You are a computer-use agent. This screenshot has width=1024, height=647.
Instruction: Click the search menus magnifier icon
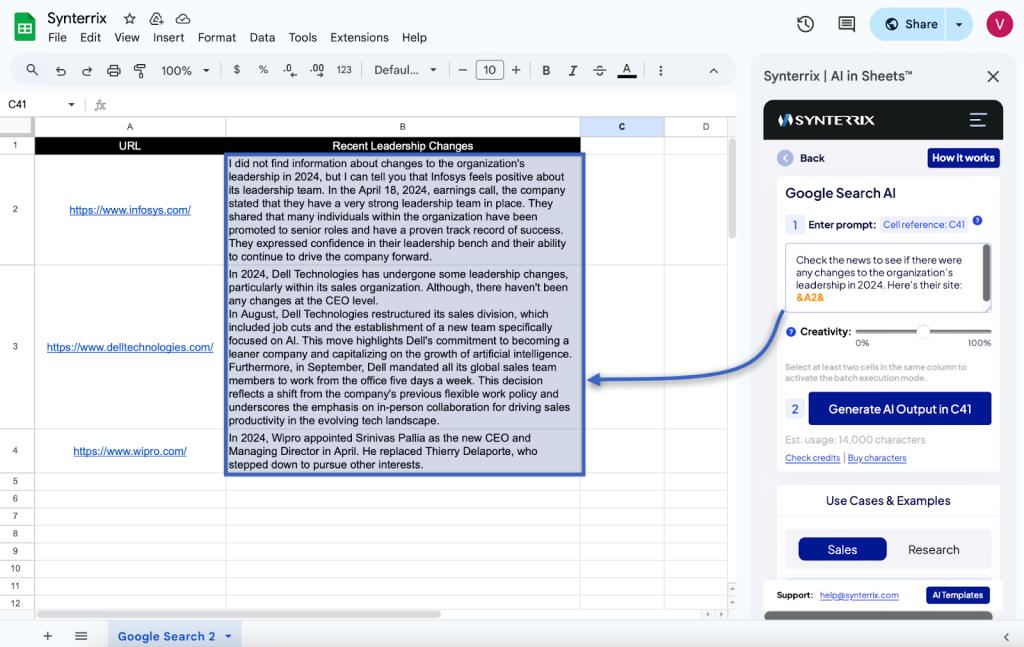click(x=31, y=70)
